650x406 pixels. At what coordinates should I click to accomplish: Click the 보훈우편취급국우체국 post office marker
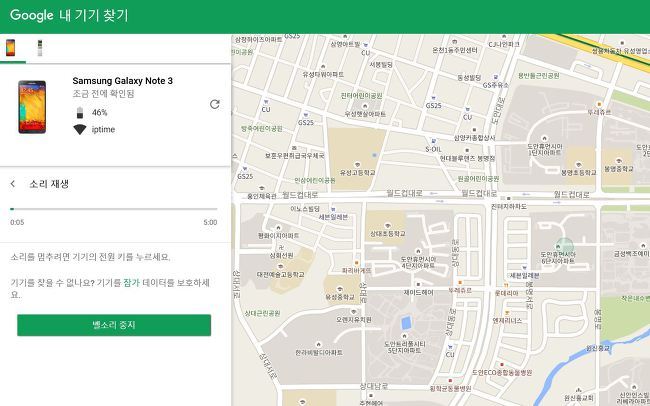click(x=294, y=148)
